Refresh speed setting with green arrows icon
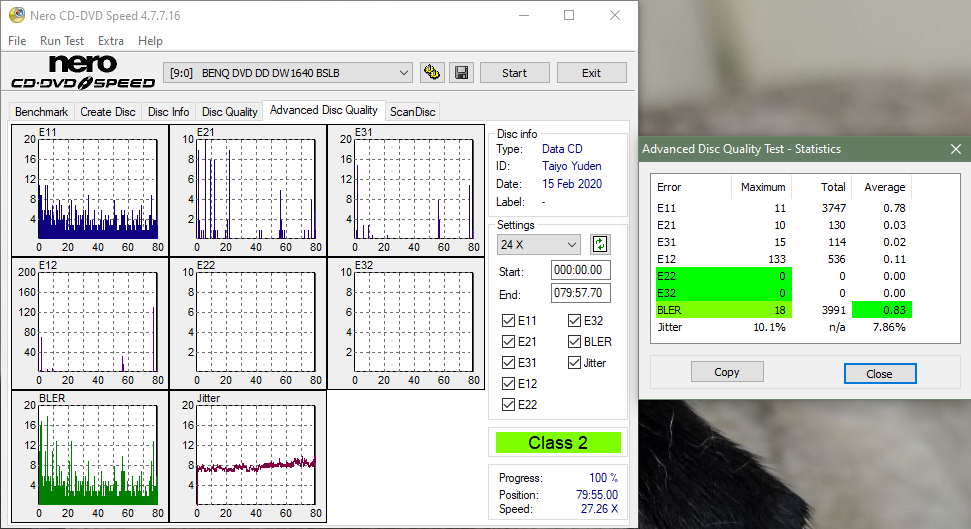Image resolution: width=971 pixels, height=529 pixels. point(599,244)
